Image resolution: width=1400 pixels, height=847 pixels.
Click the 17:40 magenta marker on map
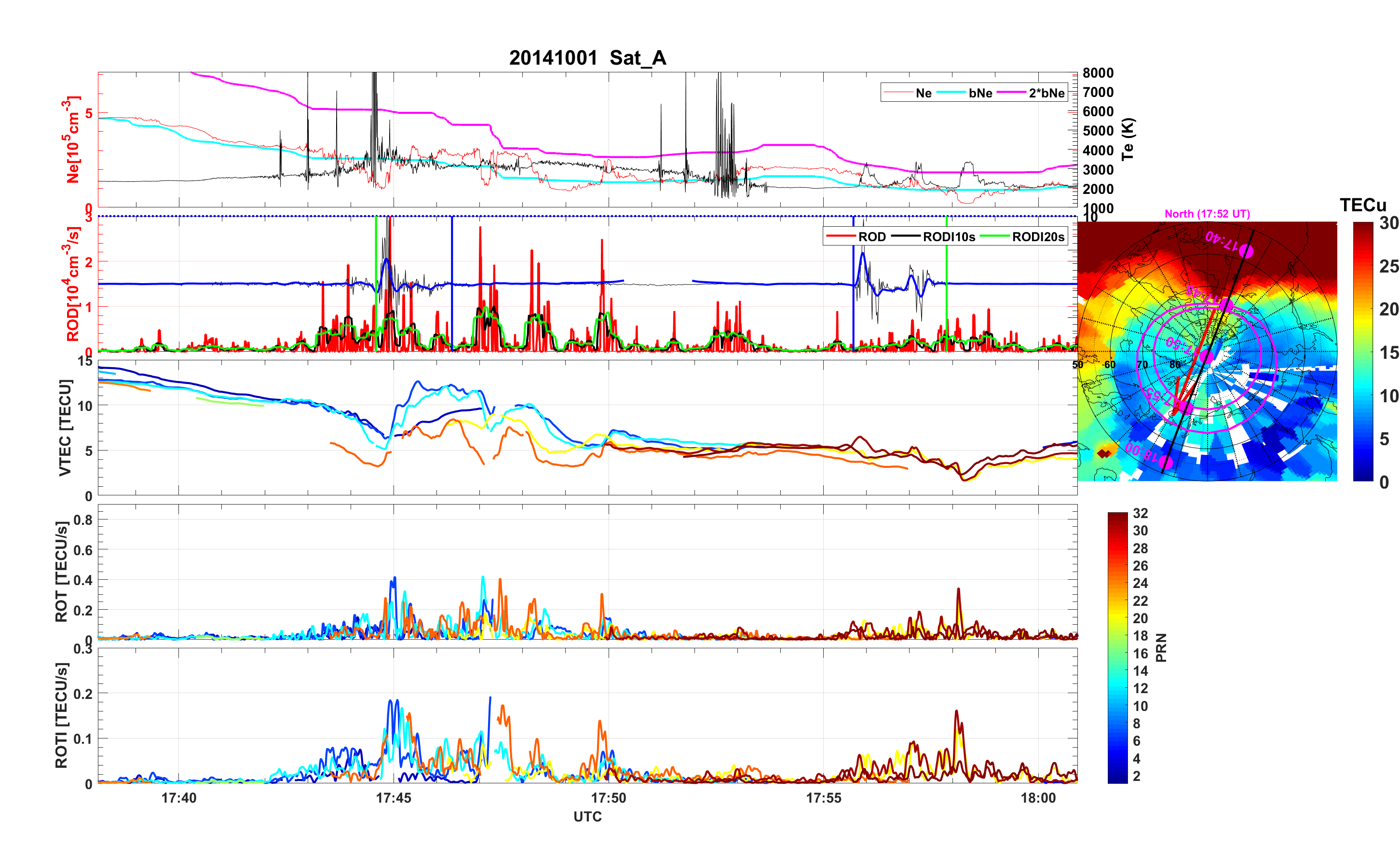pos(1246,251)
